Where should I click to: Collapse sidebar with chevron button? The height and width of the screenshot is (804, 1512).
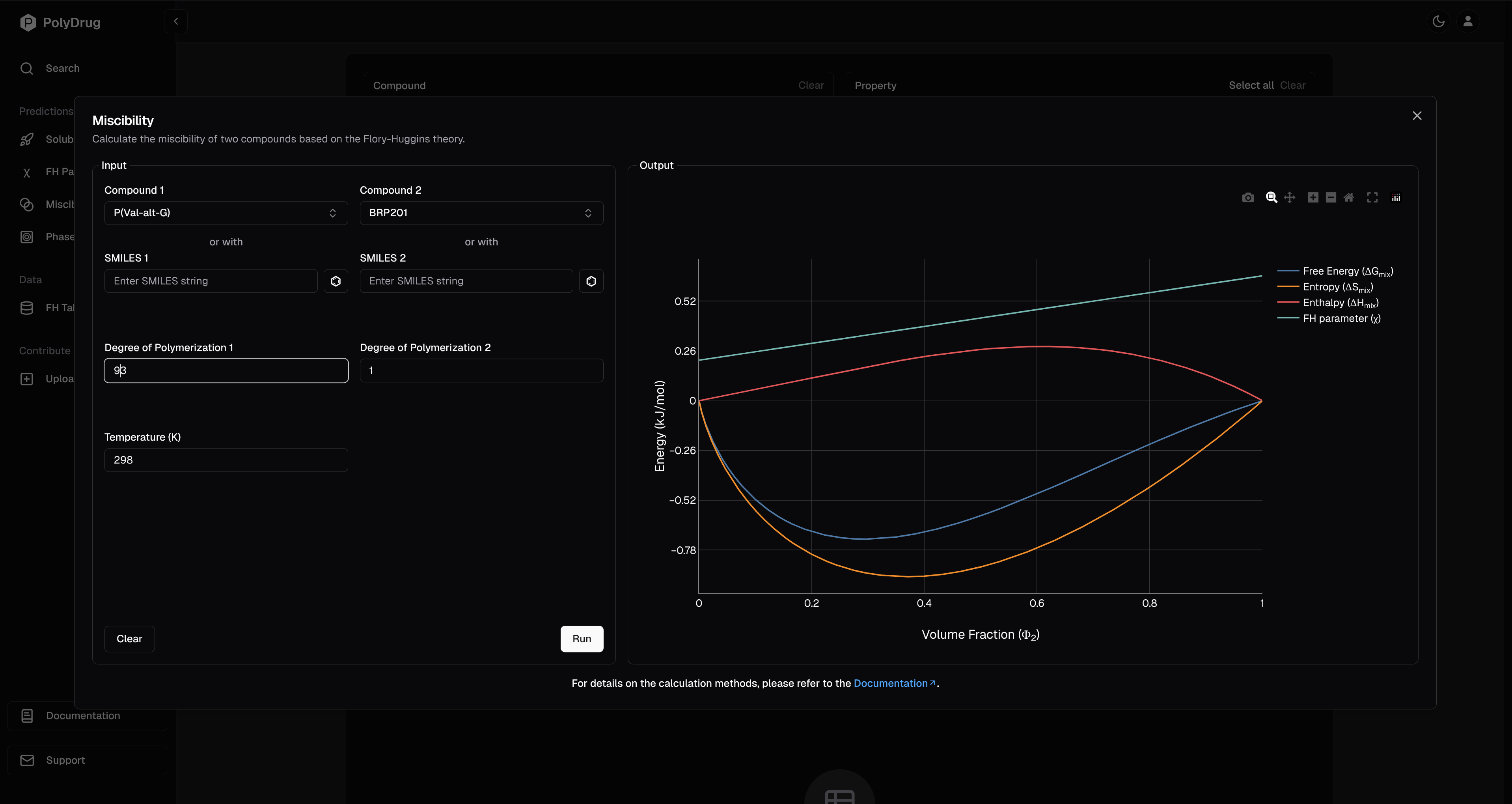(175, 22)
